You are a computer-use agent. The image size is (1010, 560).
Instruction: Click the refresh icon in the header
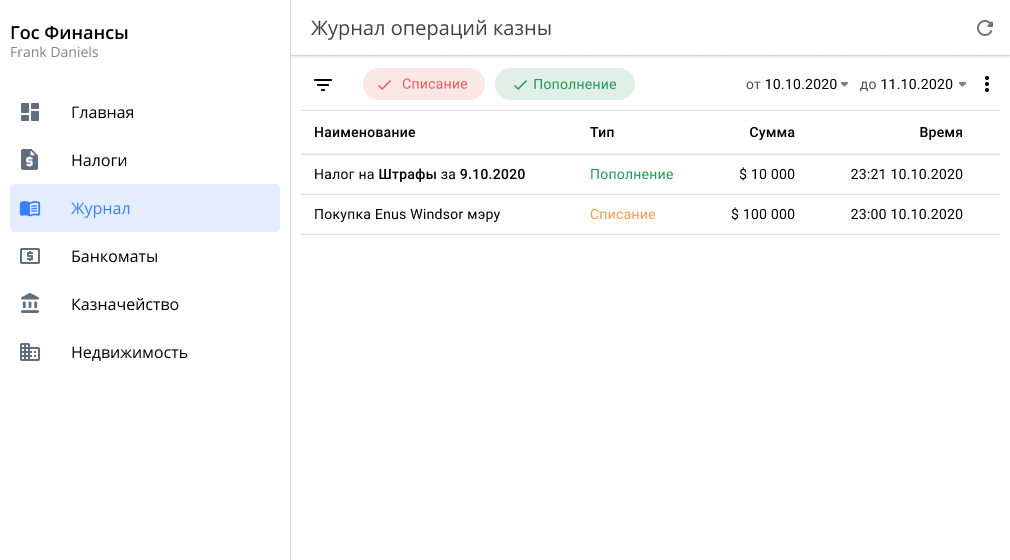[x=985, y=28]
